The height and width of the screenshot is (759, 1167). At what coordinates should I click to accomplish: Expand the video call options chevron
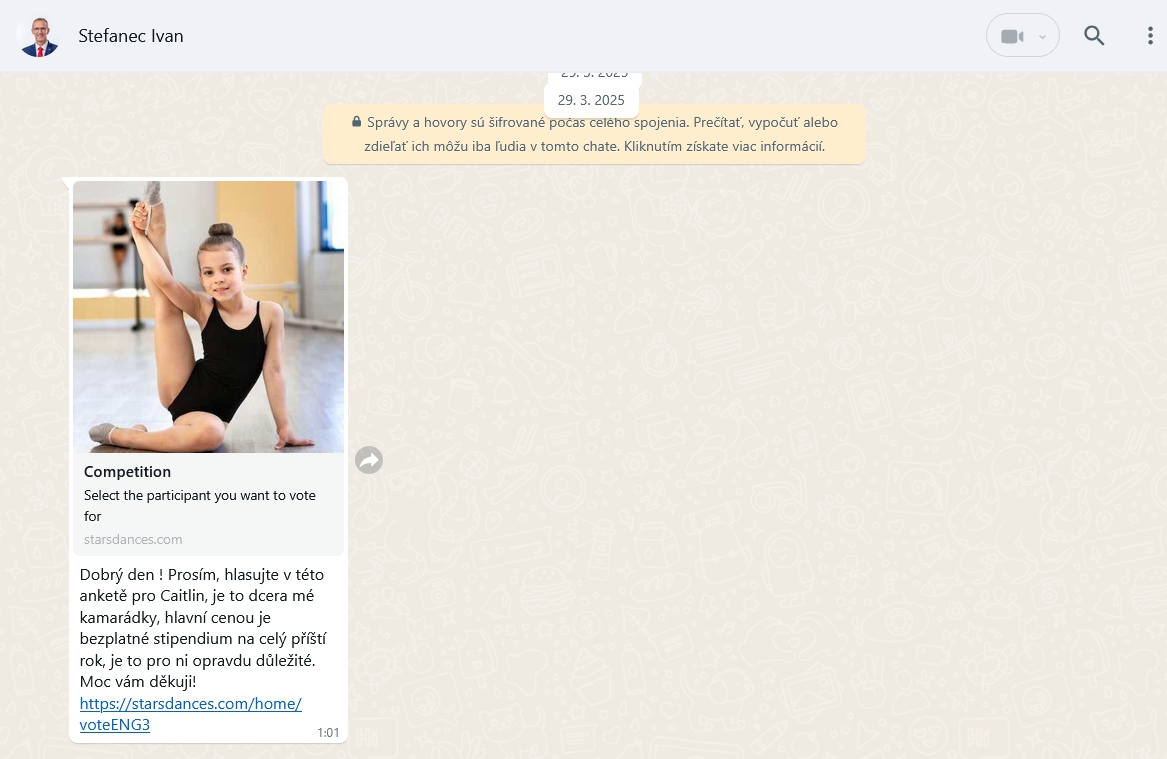click(1042, 37)
